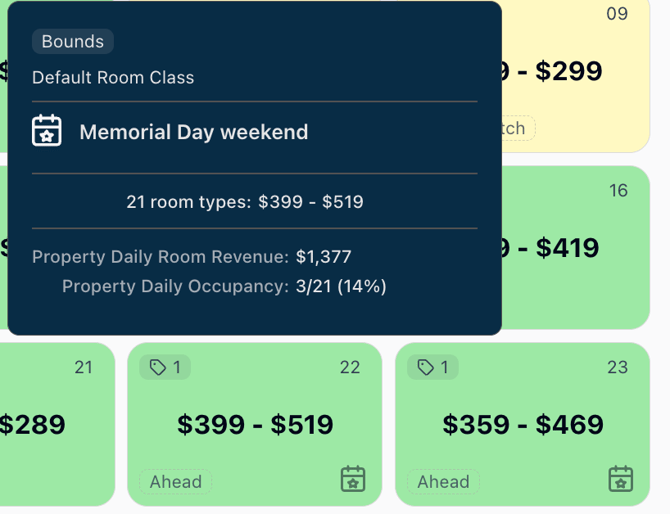Viewport: 670px width, 514px height.
Task: Click the date number 23
Action: tap(618, 367)
